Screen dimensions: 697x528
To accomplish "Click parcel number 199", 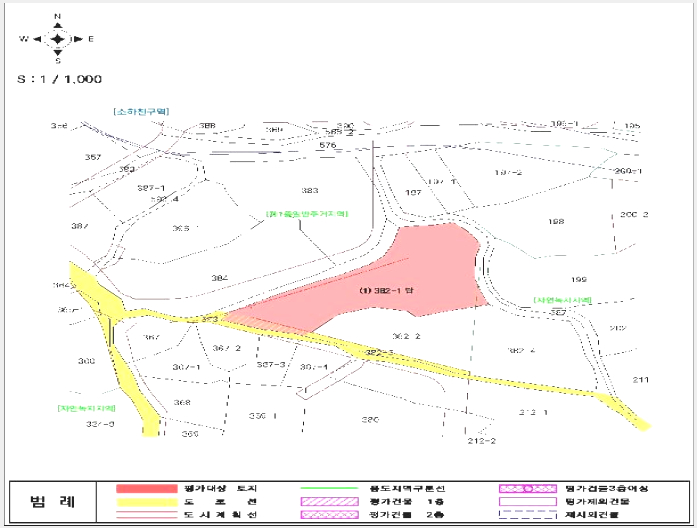I will (x=579, y=280).
